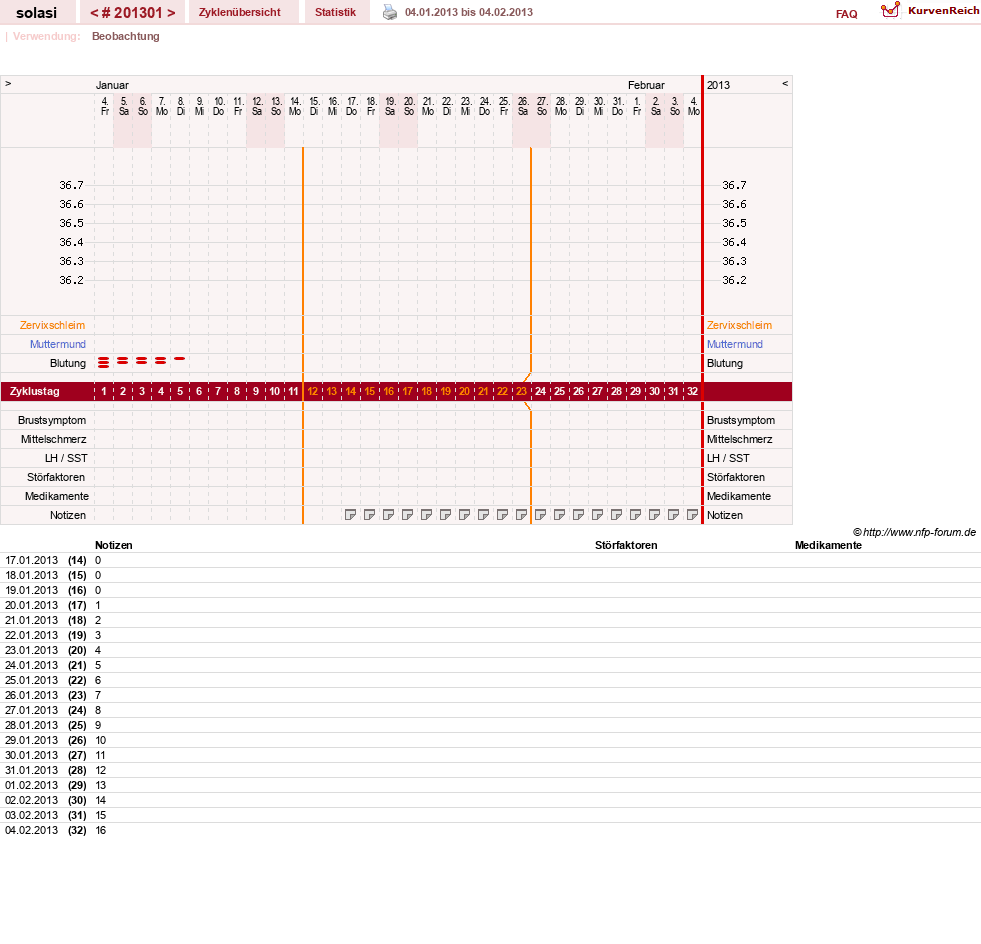This screenshot has width=981, height=944.
Task: Open note icon for cycle day 26
Action: [x=578, y=515]
